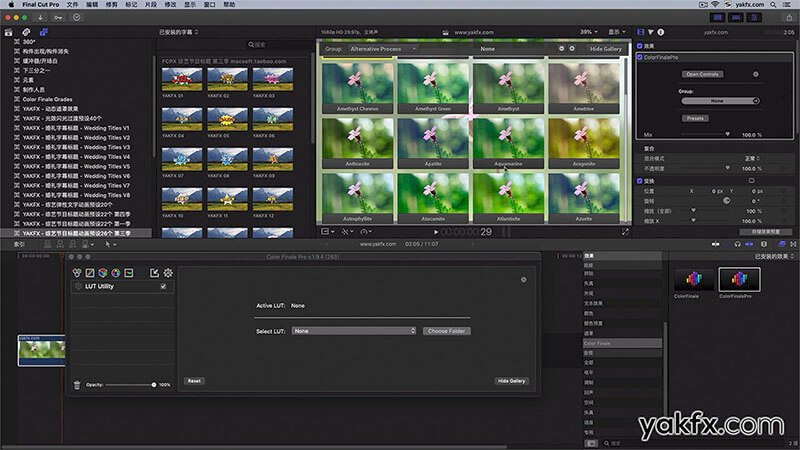Open the 显示 view options dropdown
The height and width of the screenshot is (450, 800).
[x=617, y=32]
